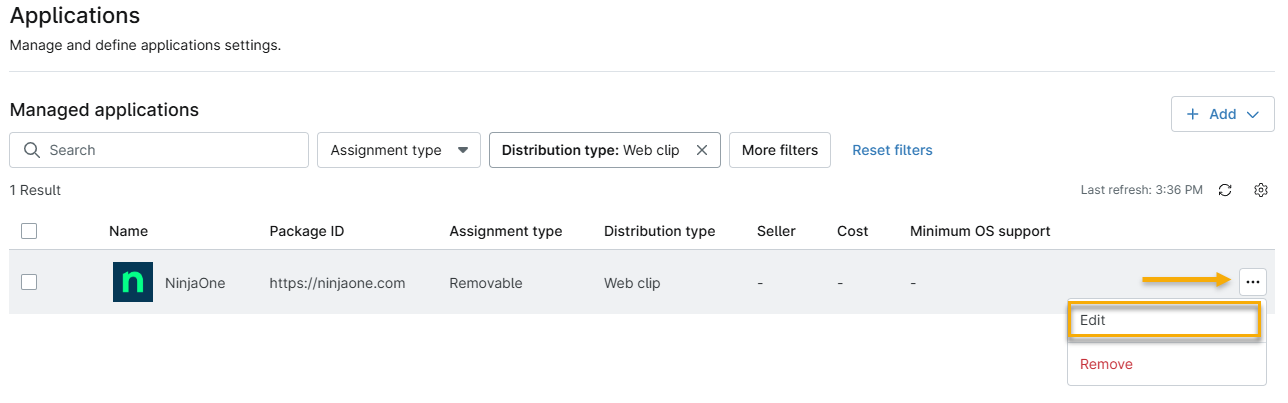The height and width of the screenshot is (403, 1288).
Task: Expand the Assignment type filter dropdown
Action: [x=398, y=150]
